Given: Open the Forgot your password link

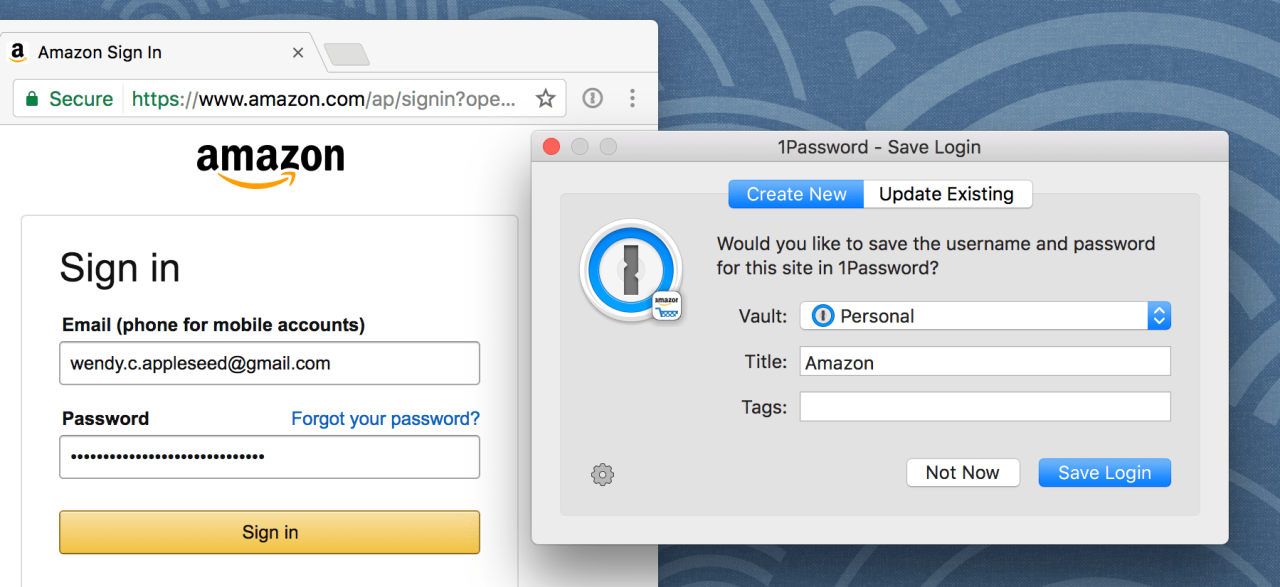Looking at the screenshot, I should point(385,418).
